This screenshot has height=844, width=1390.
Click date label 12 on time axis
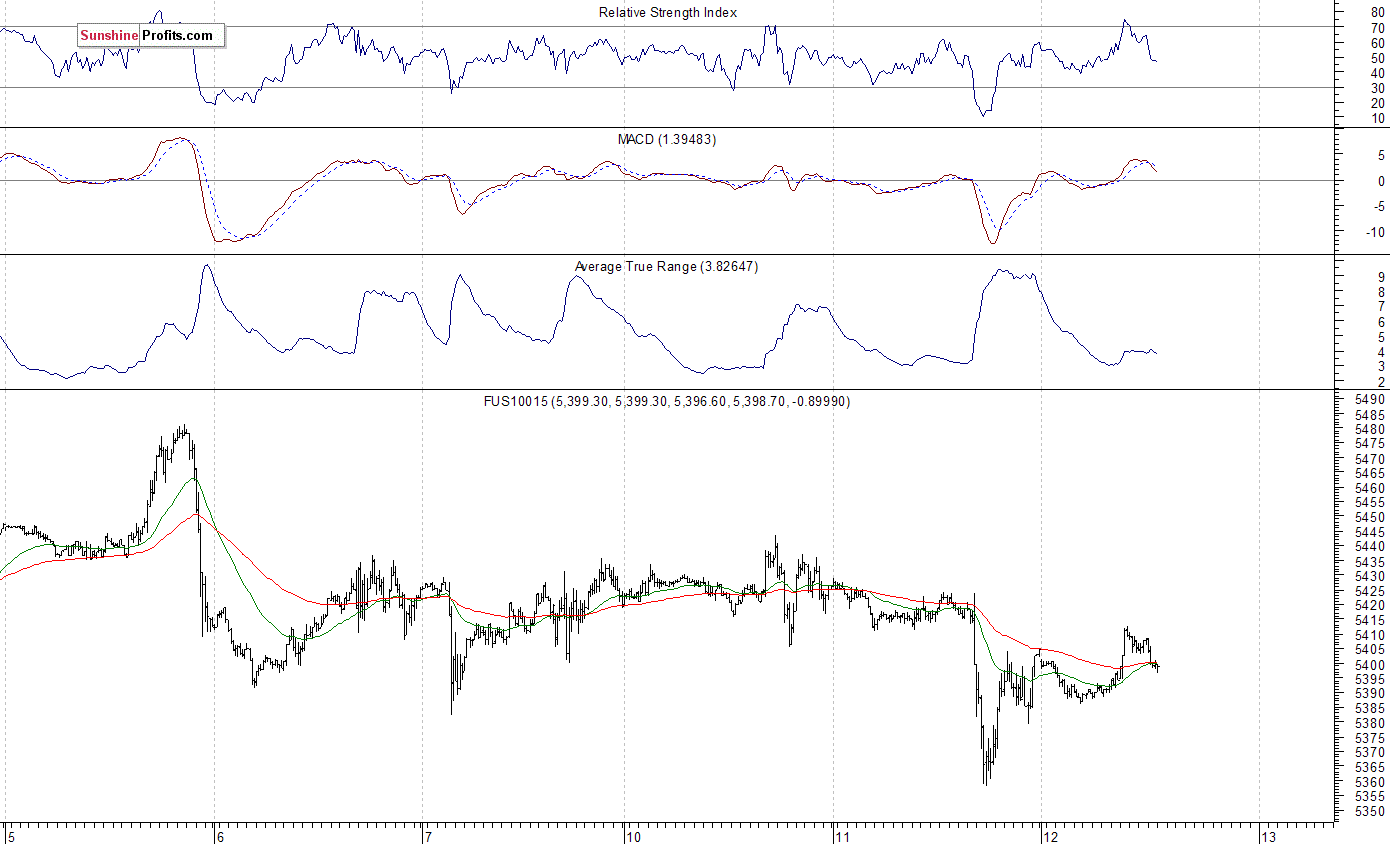pyautogui.click(x=1050, y=835)
